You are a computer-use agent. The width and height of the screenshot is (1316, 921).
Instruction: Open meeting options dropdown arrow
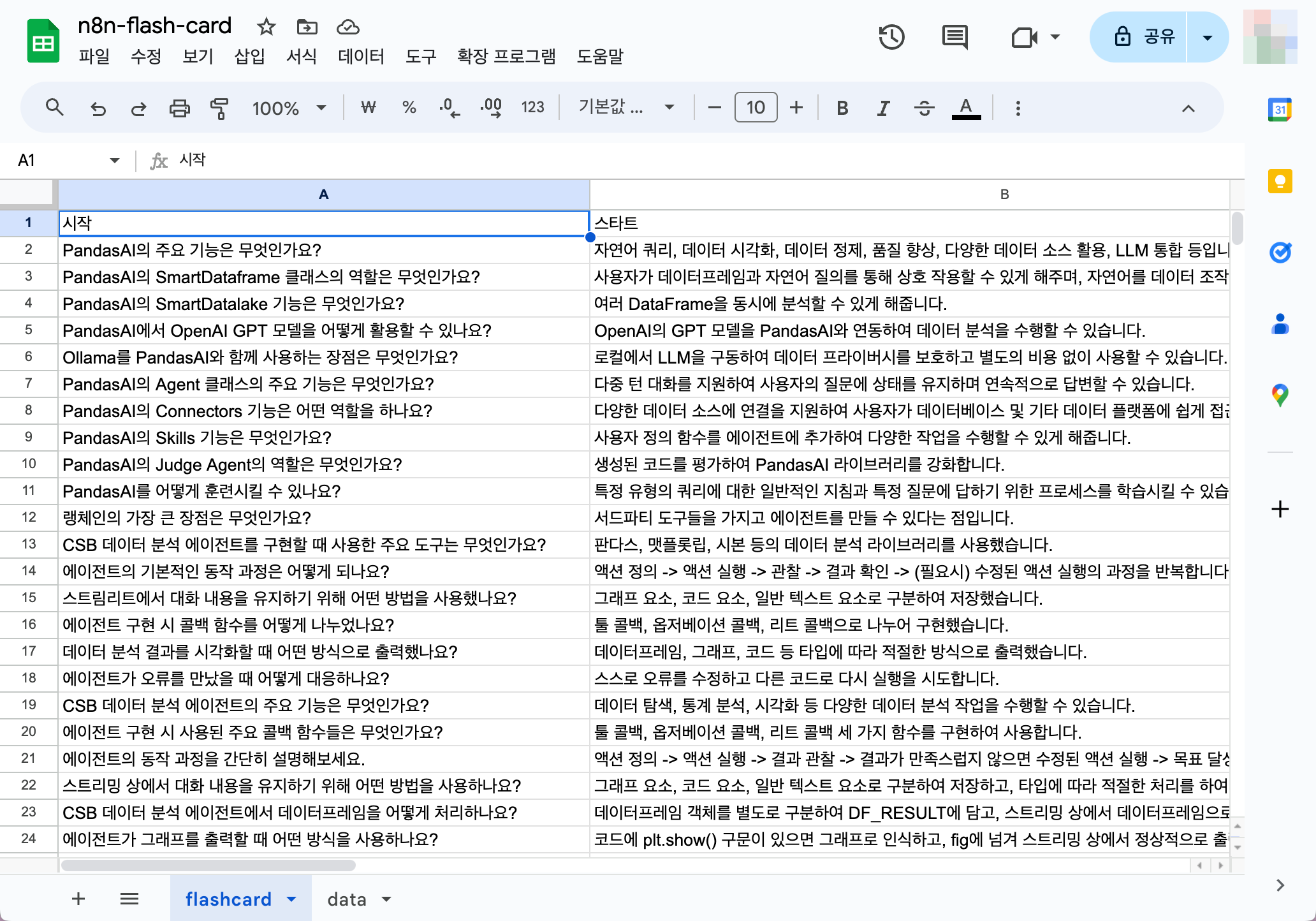(x=1055, y=37)
